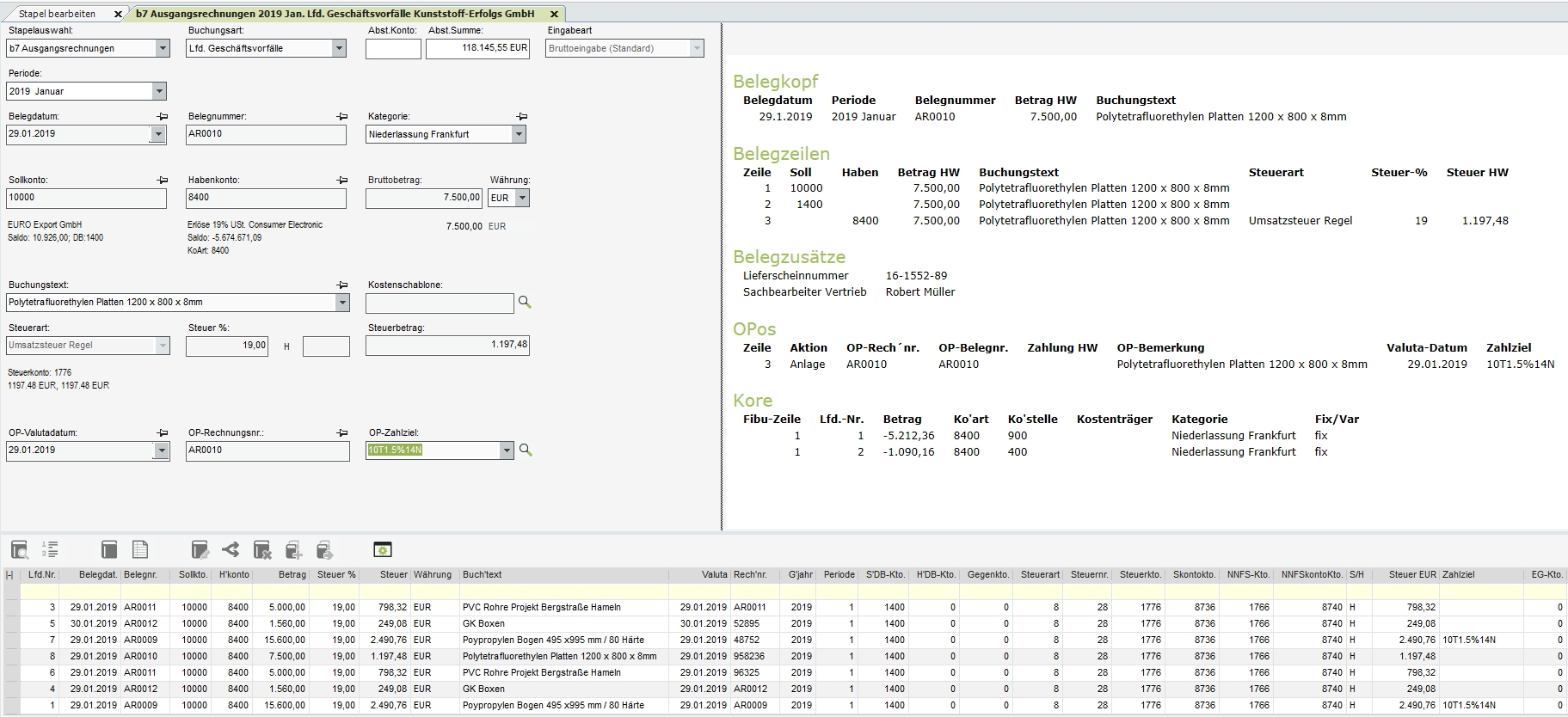The image size is (1568, 717).
Task: Click the search-in-batch book magnifier icon
Action: (x=20, y=549)
